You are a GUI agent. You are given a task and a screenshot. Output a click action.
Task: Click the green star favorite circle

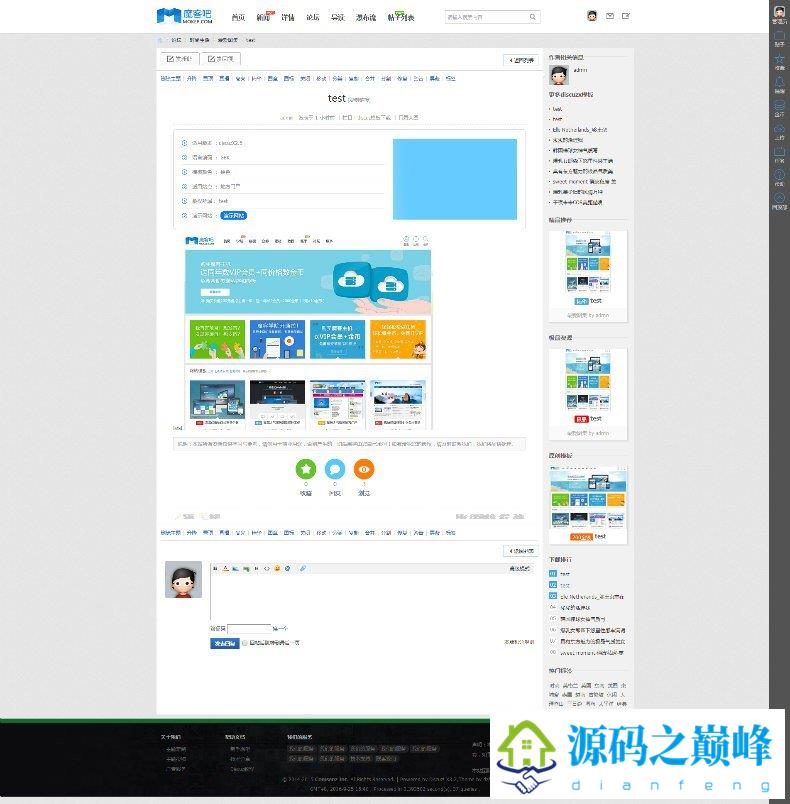[306, 469]
